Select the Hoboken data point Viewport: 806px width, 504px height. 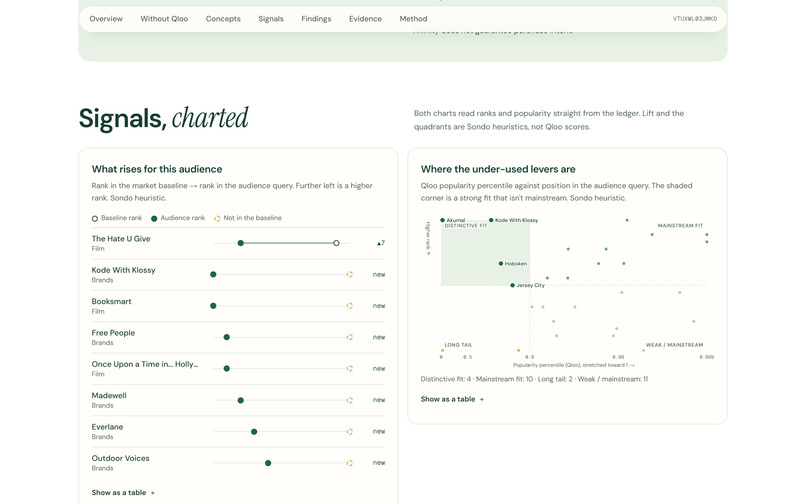[501, 263]
